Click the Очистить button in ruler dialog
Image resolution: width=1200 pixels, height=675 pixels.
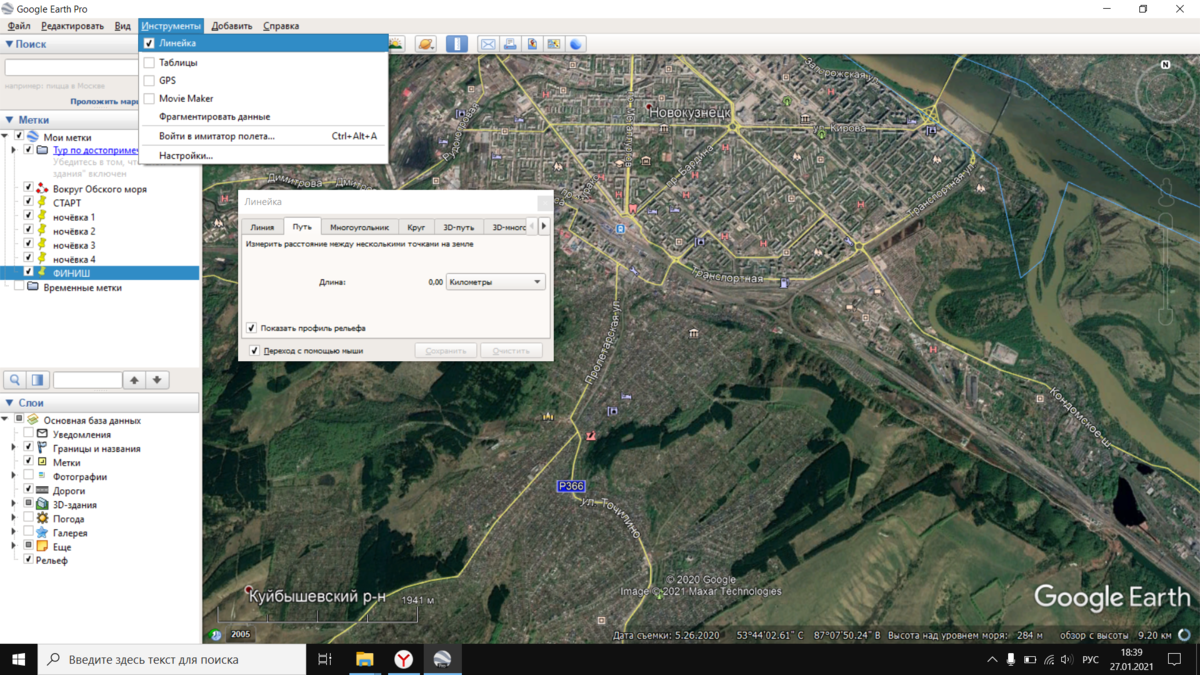click(x=511, y=351)
